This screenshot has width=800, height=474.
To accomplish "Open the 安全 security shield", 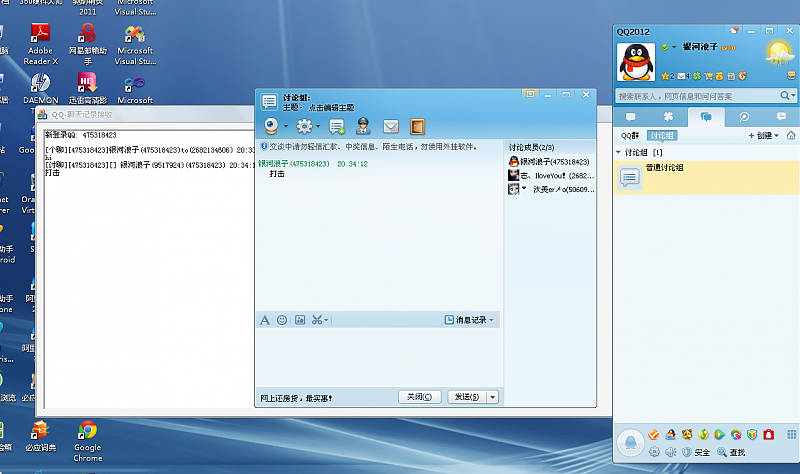I will point(696,452).
